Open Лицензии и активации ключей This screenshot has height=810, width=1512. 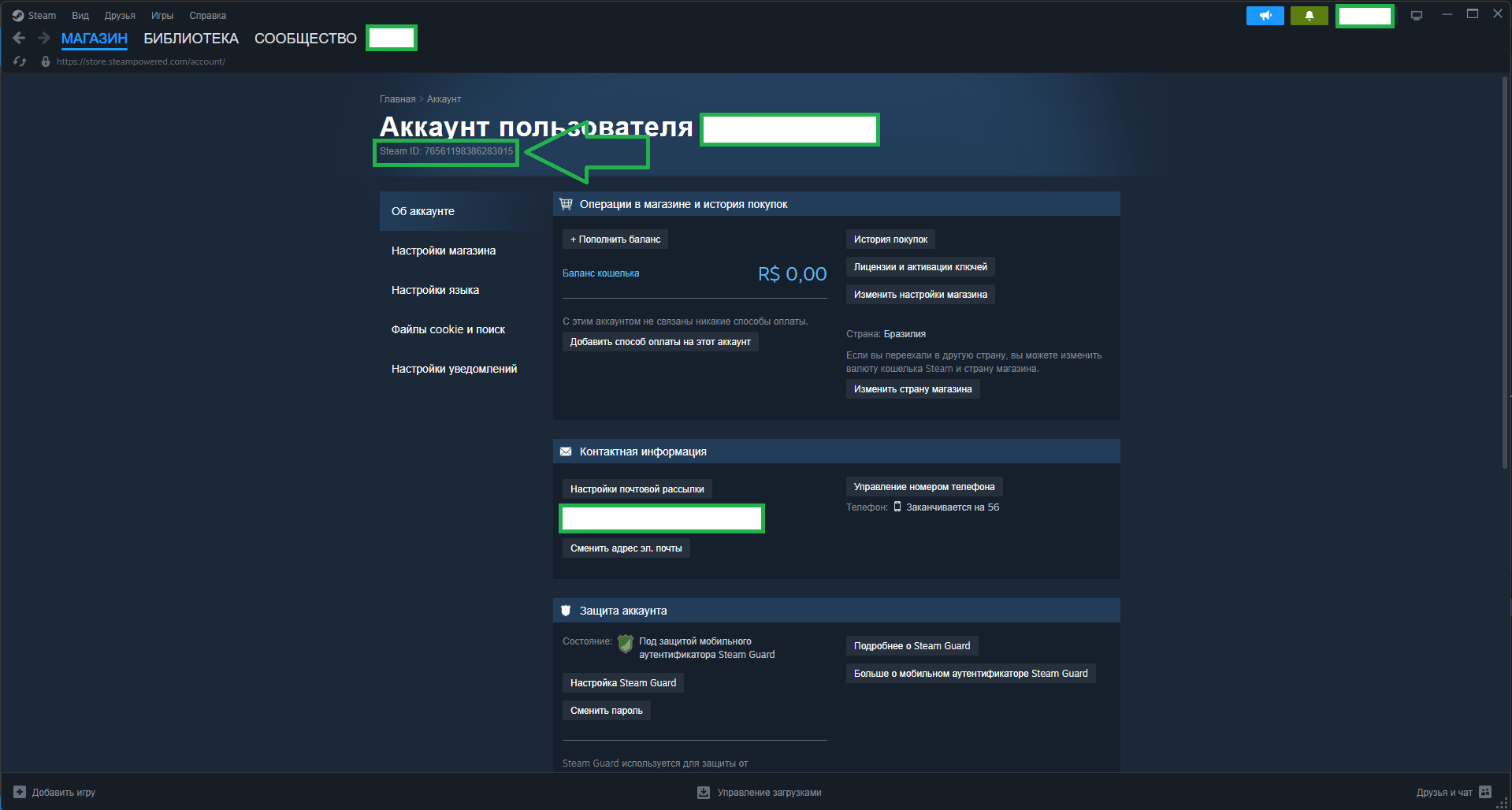[x=920, y=267]
